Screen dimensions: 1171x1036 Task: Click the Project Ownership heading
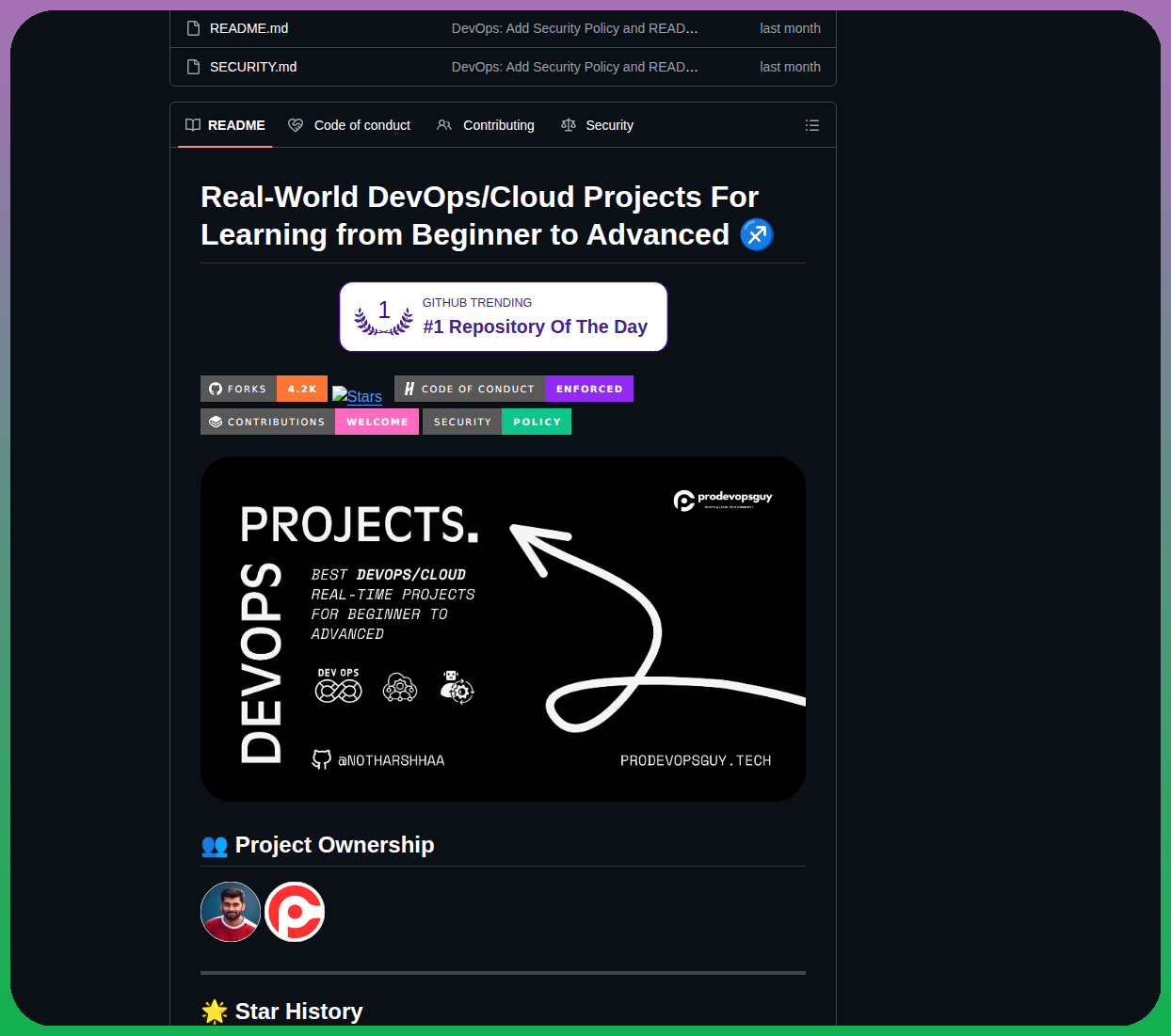pyautogui.click(x=334, y=845)
